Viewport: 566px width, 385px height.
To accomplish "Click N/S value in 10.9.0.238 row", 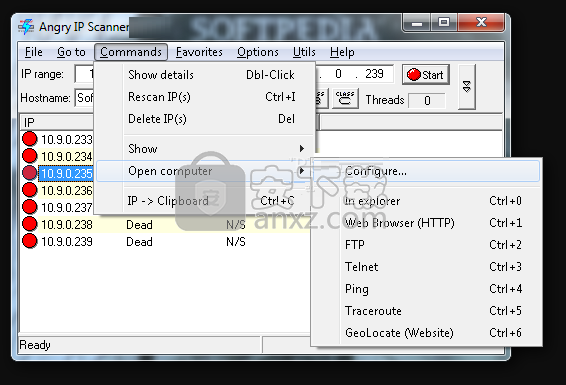I will (236, 224).
